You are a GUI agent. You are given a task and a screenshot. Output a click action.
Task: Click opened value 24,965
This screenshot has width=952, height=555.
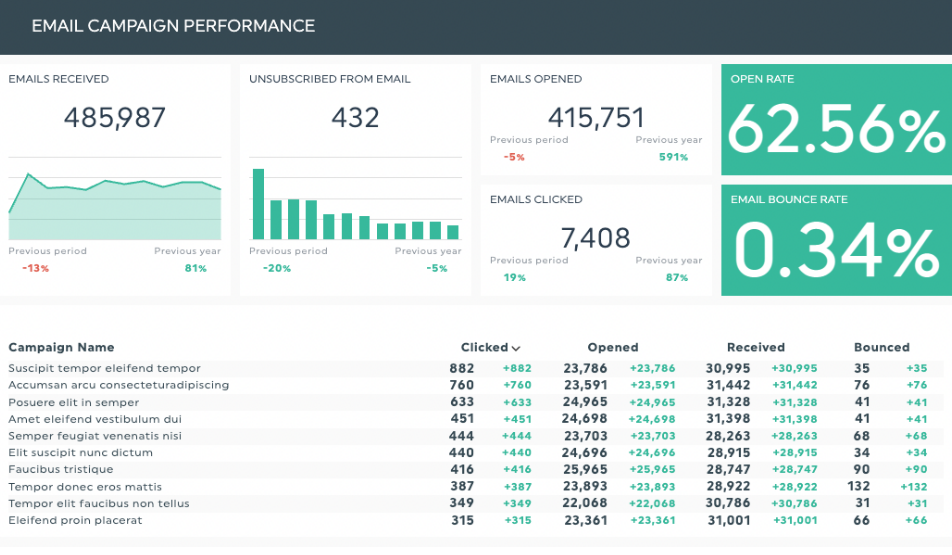(585, 402)
